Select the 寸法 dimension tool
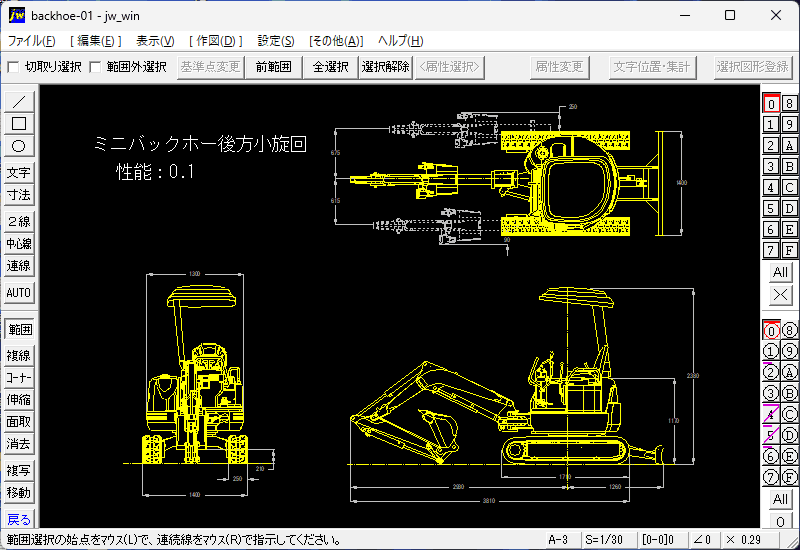The width and height of the screenshot is (800, 550). pyautogui.click(x=19, y=195)
